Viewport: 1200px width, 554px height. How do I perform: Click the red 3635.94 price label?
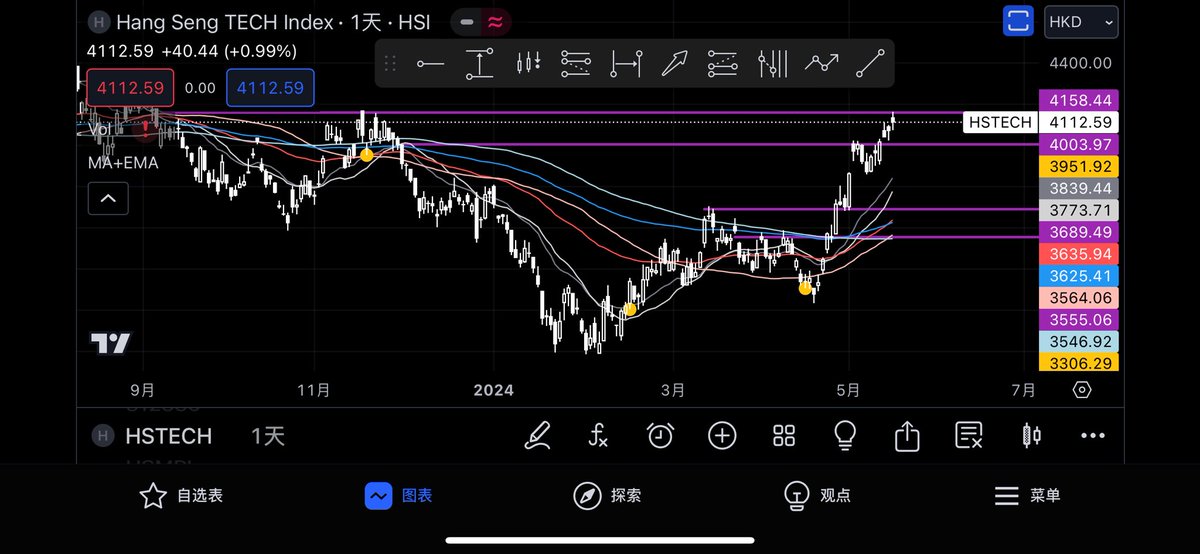pos(1079,254)
